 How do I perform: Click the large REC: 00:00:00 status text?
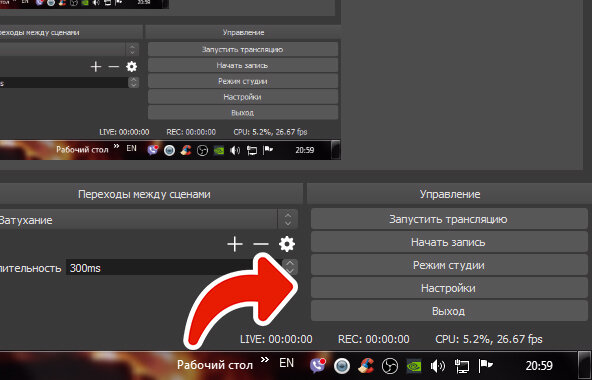[373, 339]
